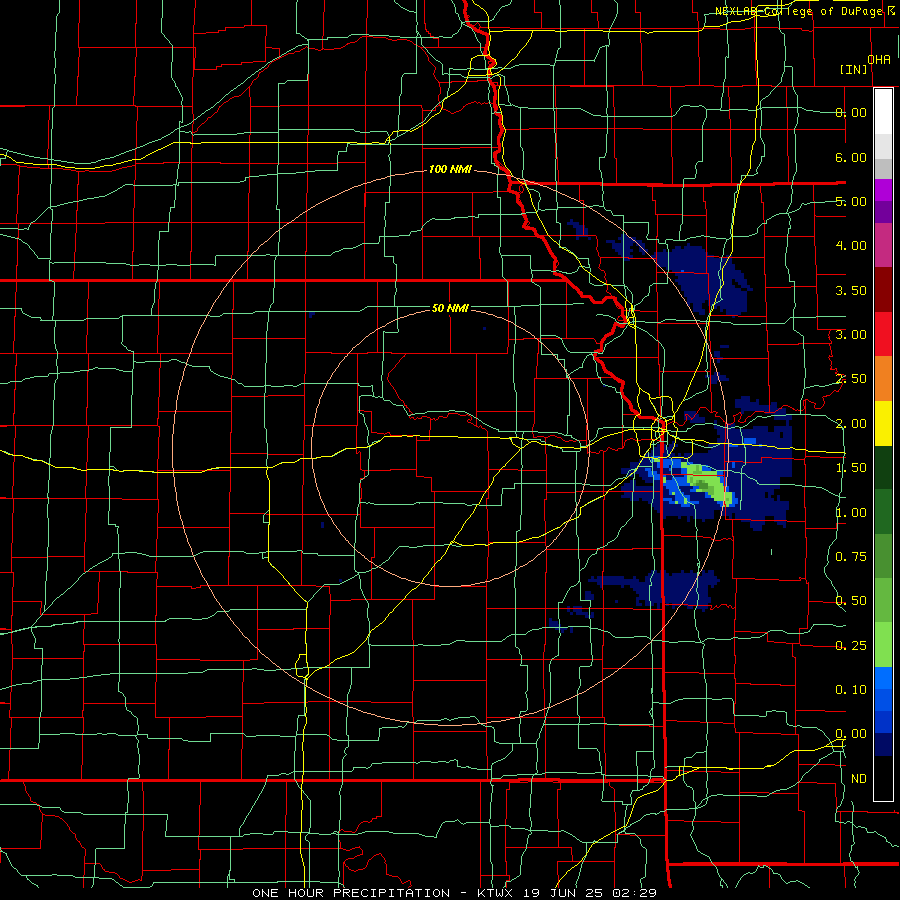Click the 3.00 legend value
Screen dimensions: 900x900
pos(851,335)
